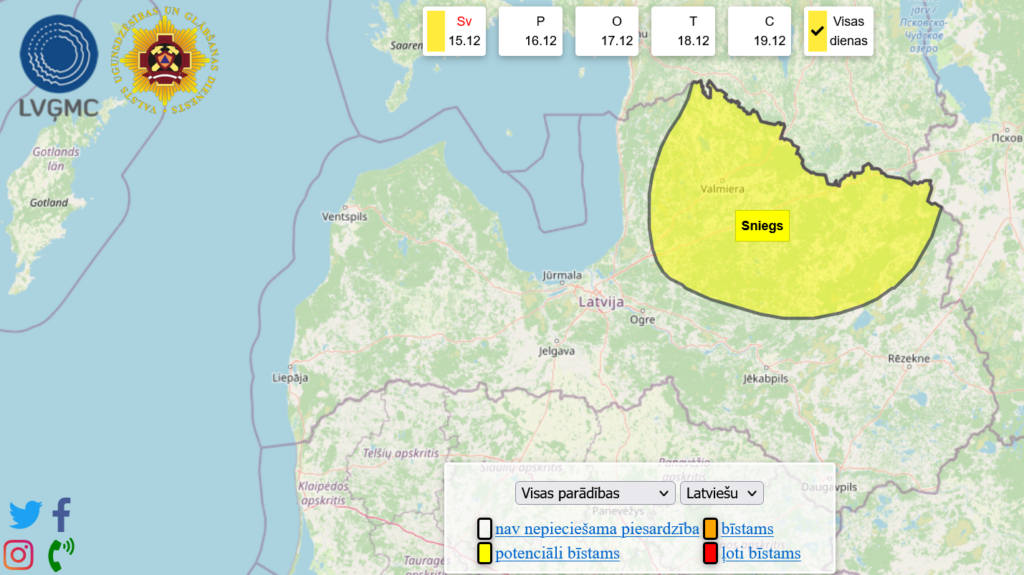Open the Instagram page icon
The image size is (1024, 575).
coord(18,553)
